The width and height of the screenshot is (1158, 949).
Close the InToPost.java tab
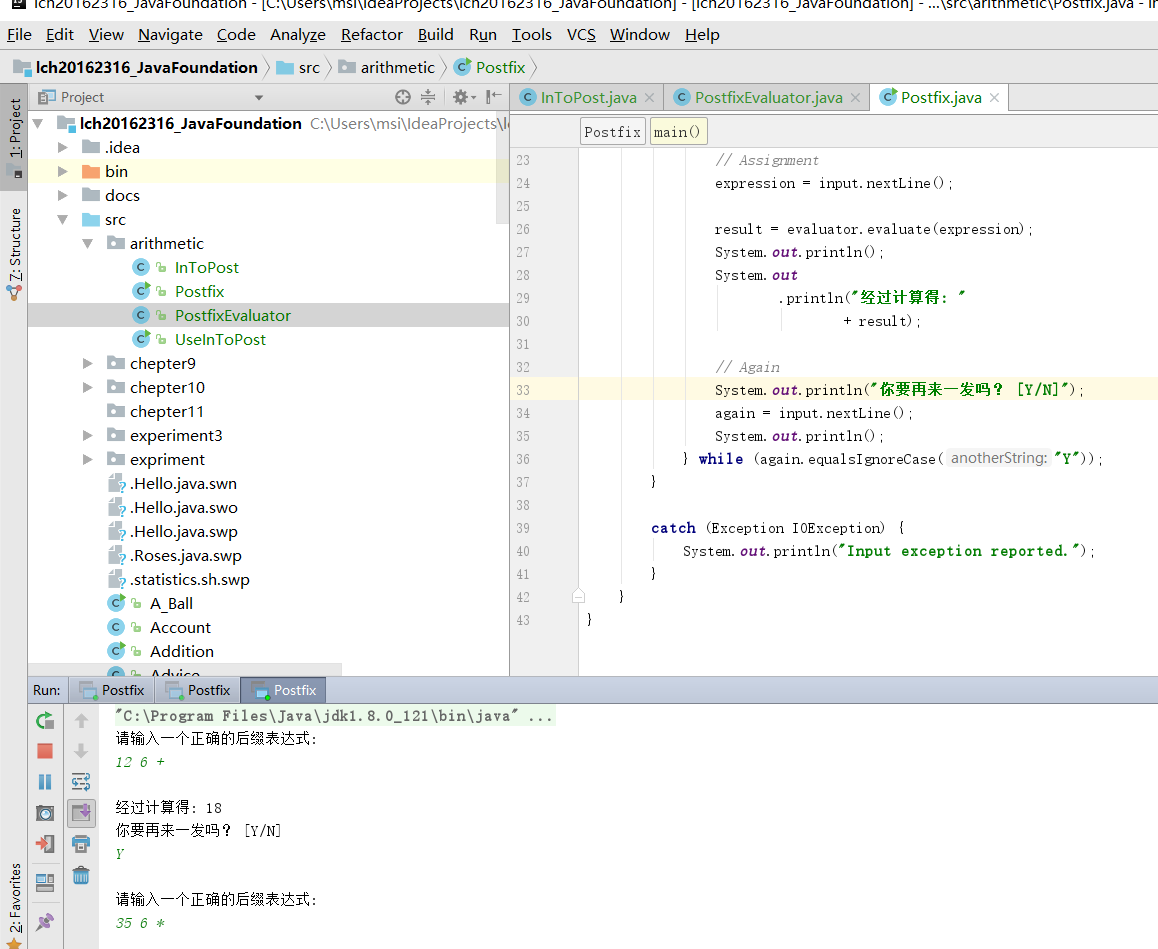coord(649,97)
